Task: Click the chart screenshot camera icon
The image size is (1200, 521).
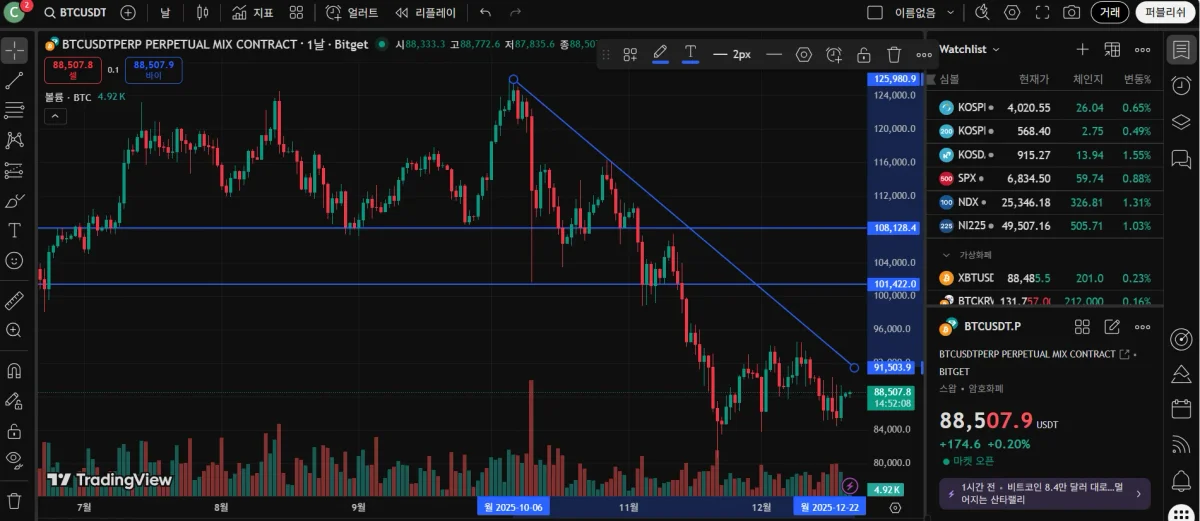Action: click(1071, 13)
